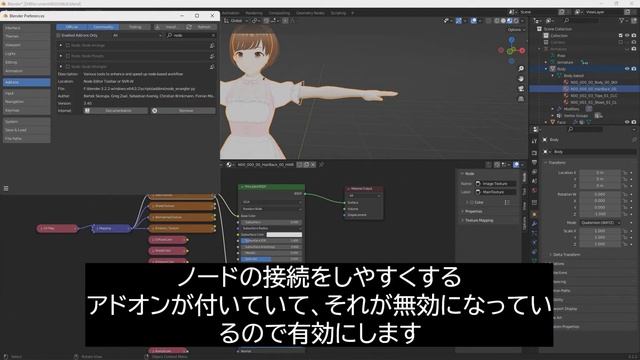Switch to Official add-ons tab
This screenshot has width=640, height=360.
[72, 27]
